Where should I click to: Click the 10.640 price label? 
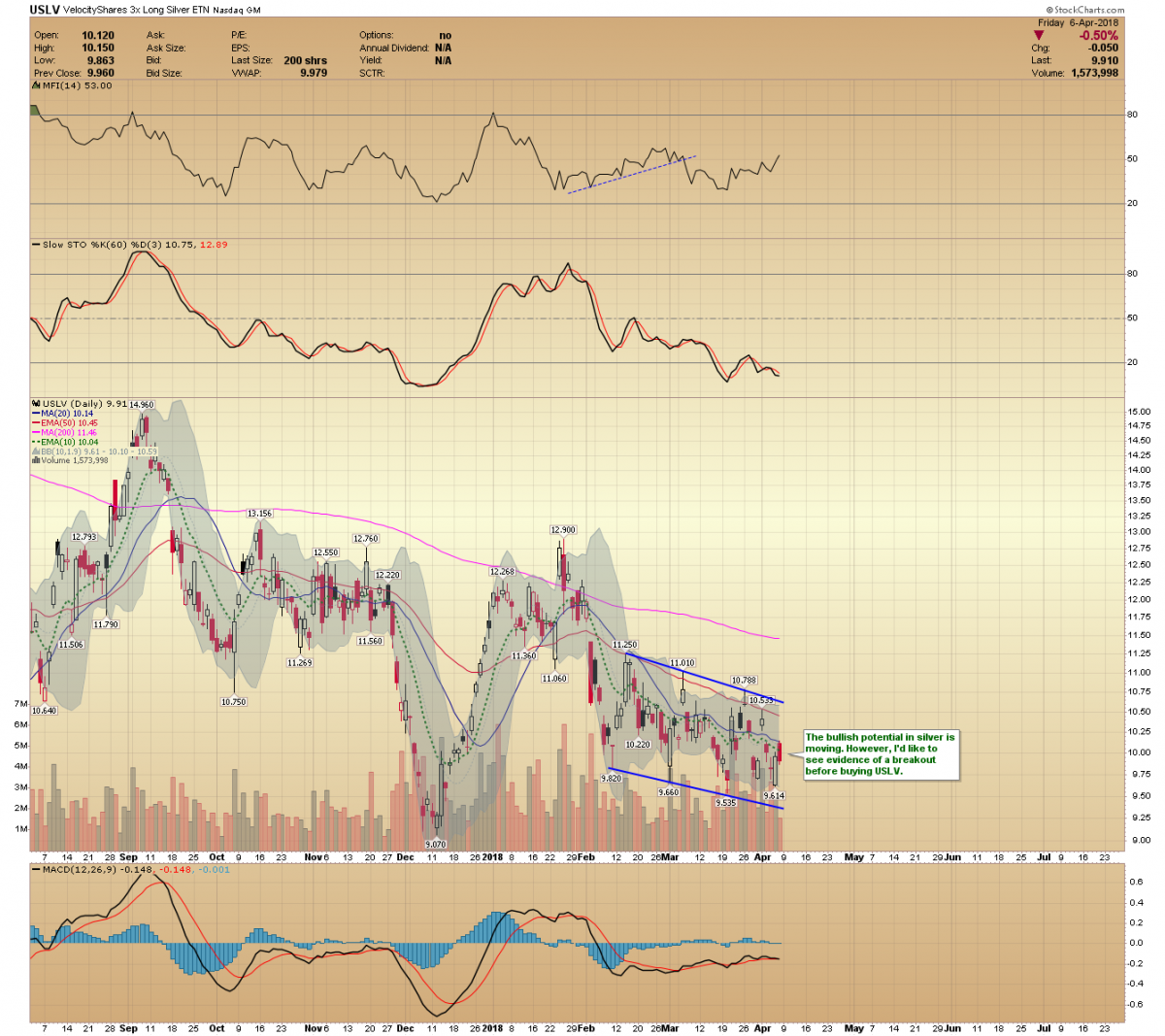point(45,711)
